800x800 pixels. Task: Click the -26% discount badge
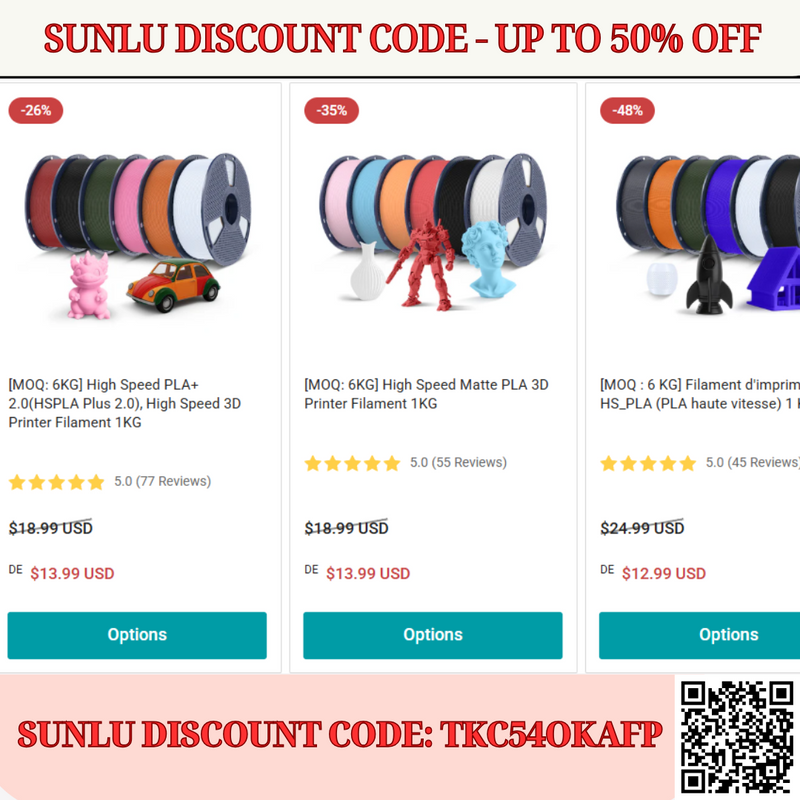point(36,110)
